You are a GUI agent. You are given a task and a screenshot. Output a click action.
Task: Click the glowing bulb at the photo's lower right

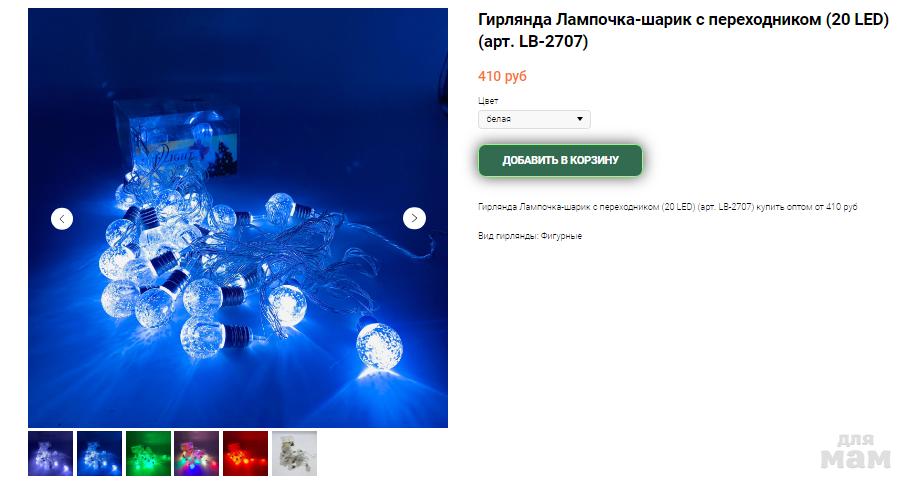(x=378, y=345)
